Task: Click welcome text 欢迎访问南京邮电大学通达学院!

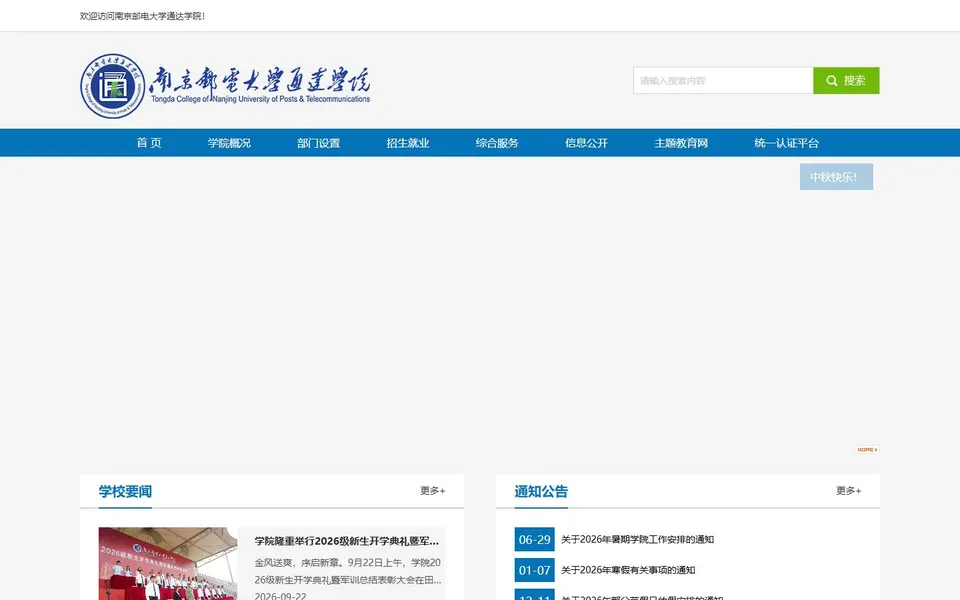Action: 142,16
